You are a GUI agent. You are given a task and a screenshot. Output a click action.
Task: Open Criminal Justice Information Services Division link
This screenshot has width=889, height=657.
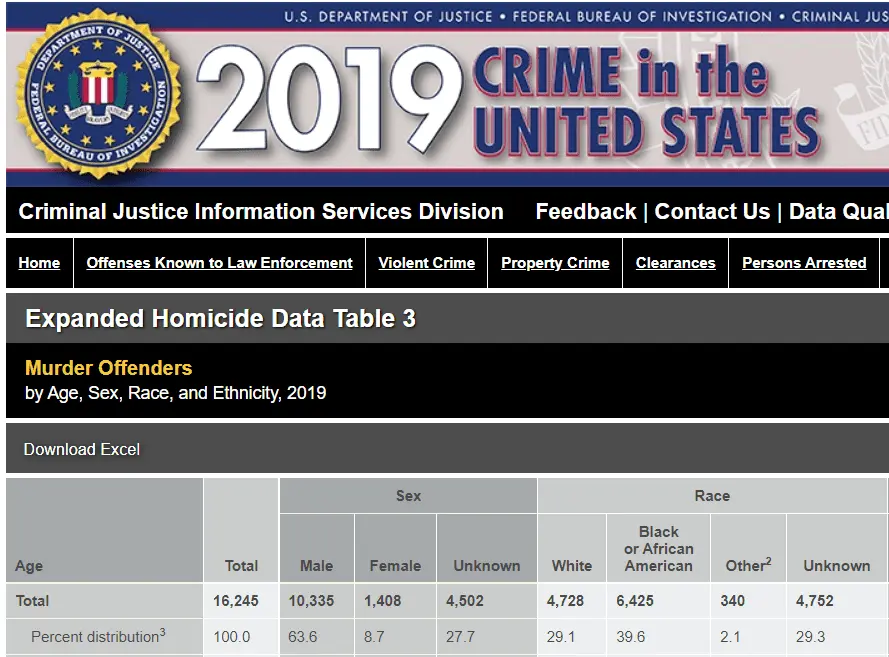(261, 212)
